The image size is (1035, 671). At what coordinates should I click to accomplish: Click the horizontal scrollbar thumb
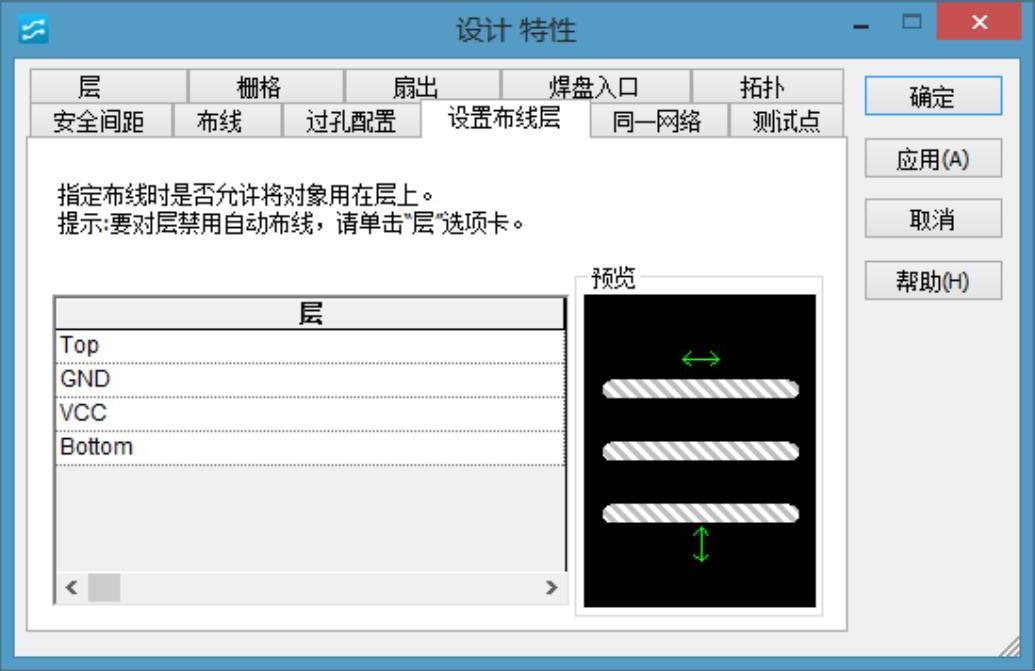104,587
